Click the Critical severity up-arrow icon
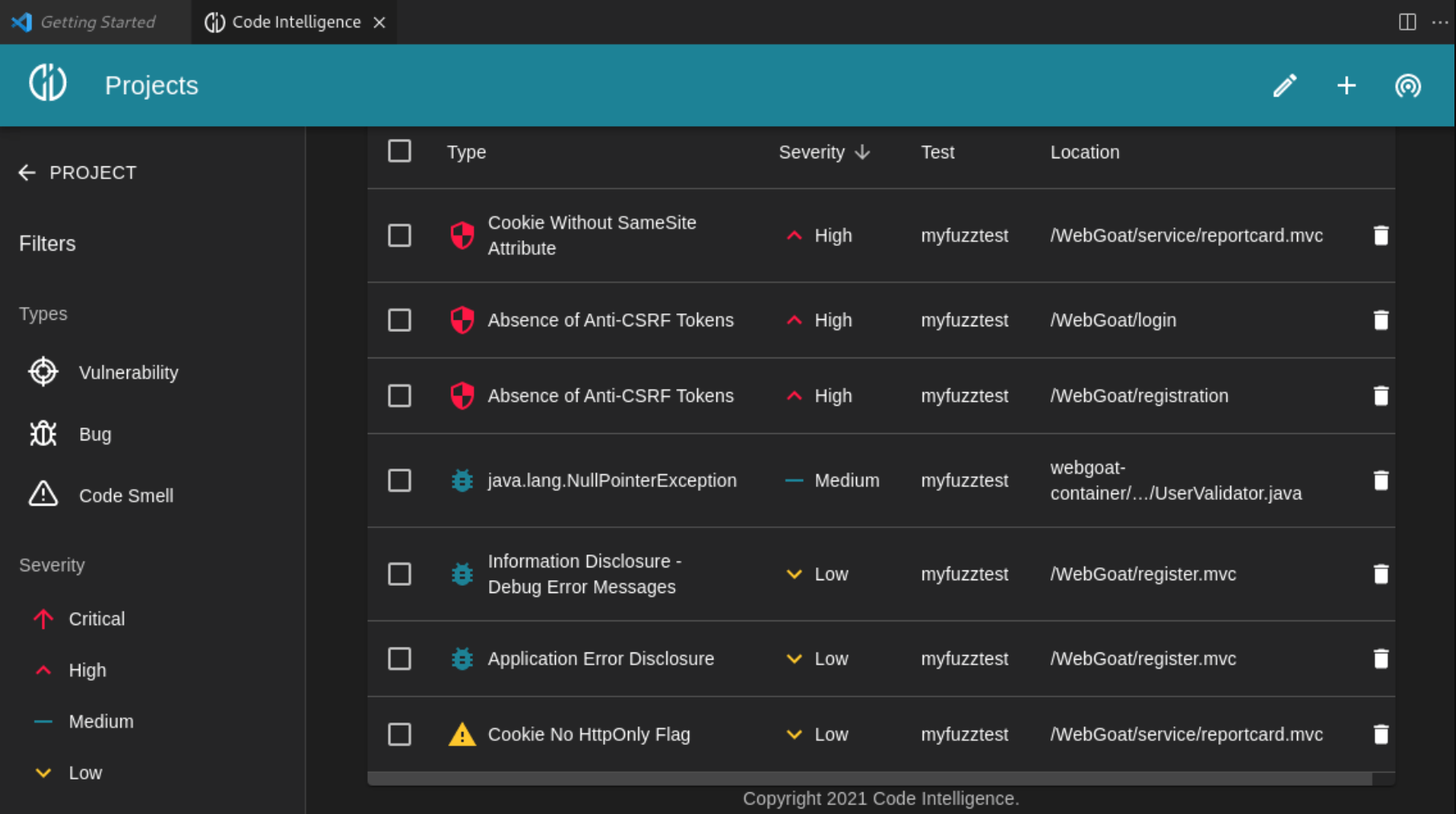The image size is (1456, 814). click(43, 619)
